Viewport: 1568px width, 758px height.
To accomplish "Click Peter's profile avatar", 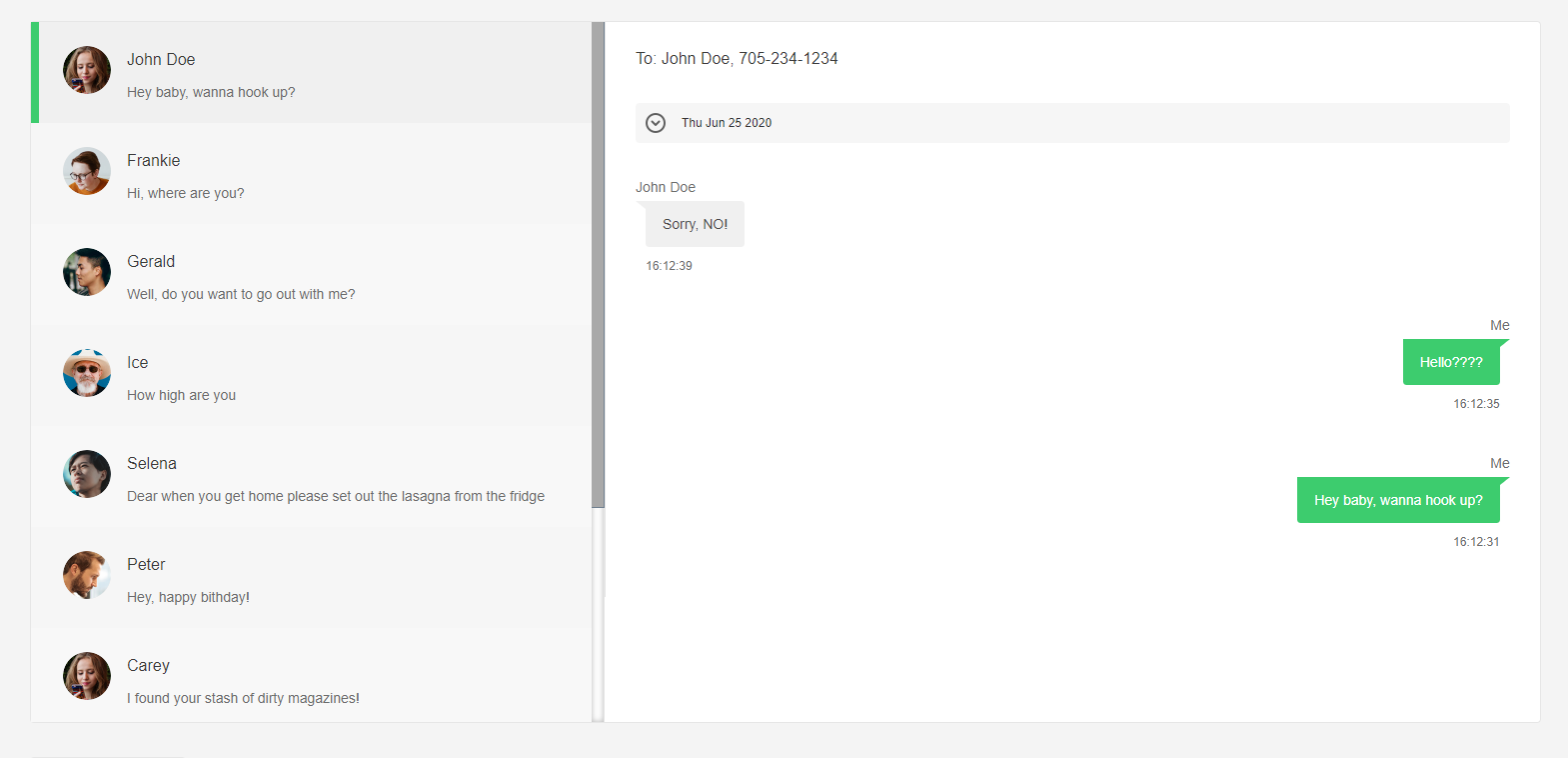I will pos(87,575).
